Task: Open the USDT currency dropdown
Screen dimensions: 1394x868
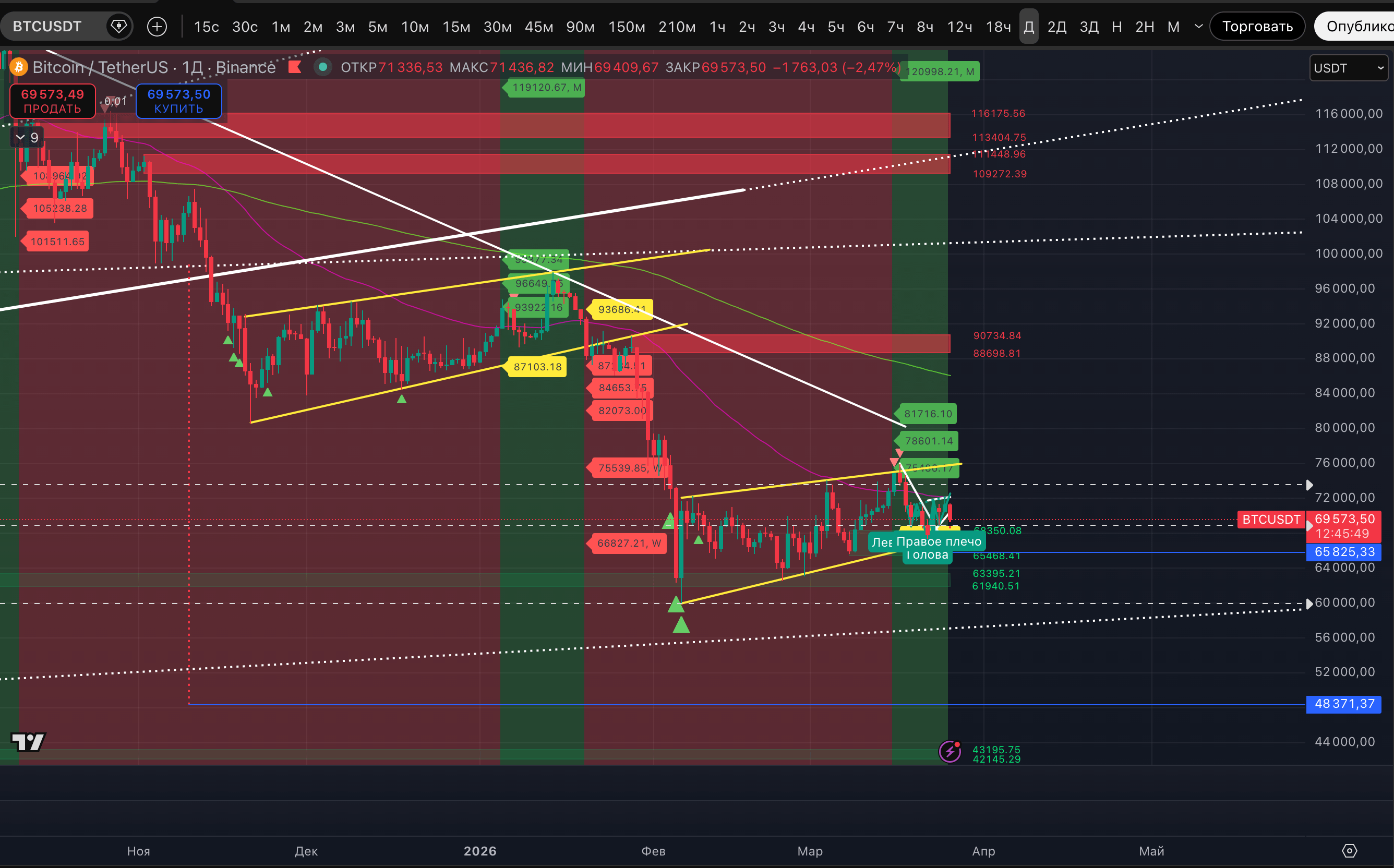Action: (x=1348, y=68)
